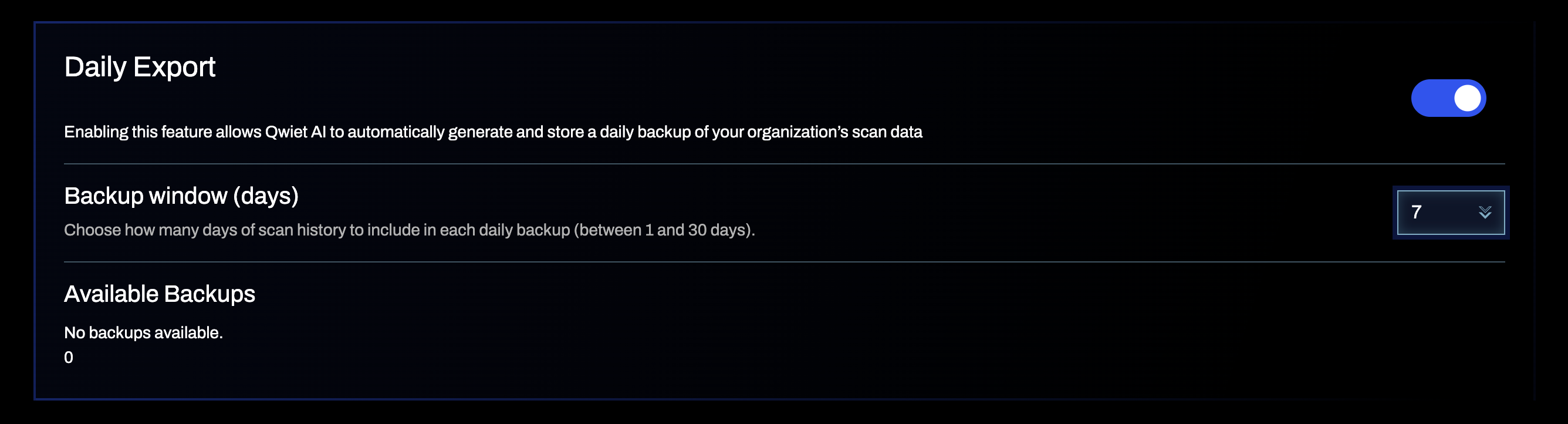
Task: Click the No backups available message
Action: coord(144,332)
